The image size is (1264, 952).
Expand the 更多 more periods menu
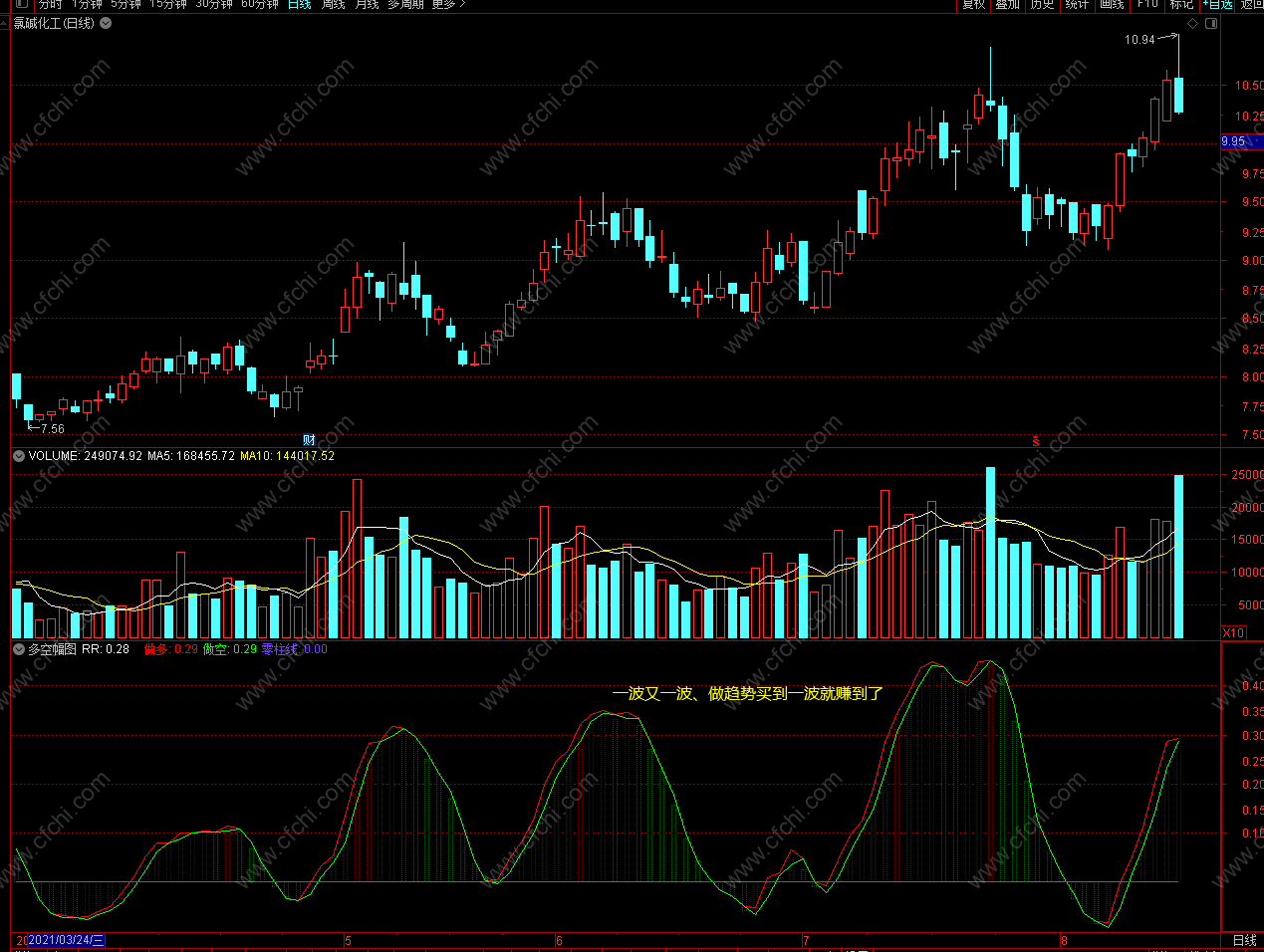click(448, 4)
